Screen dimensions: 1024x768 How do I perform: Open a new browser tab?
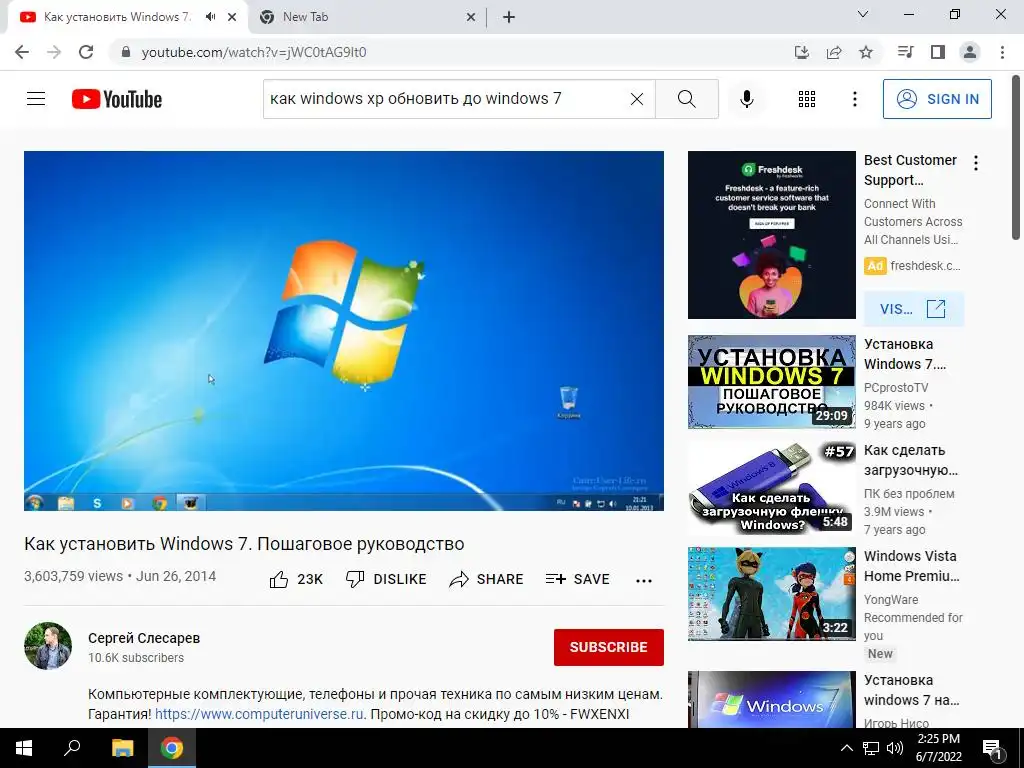(x=509, y=18)
